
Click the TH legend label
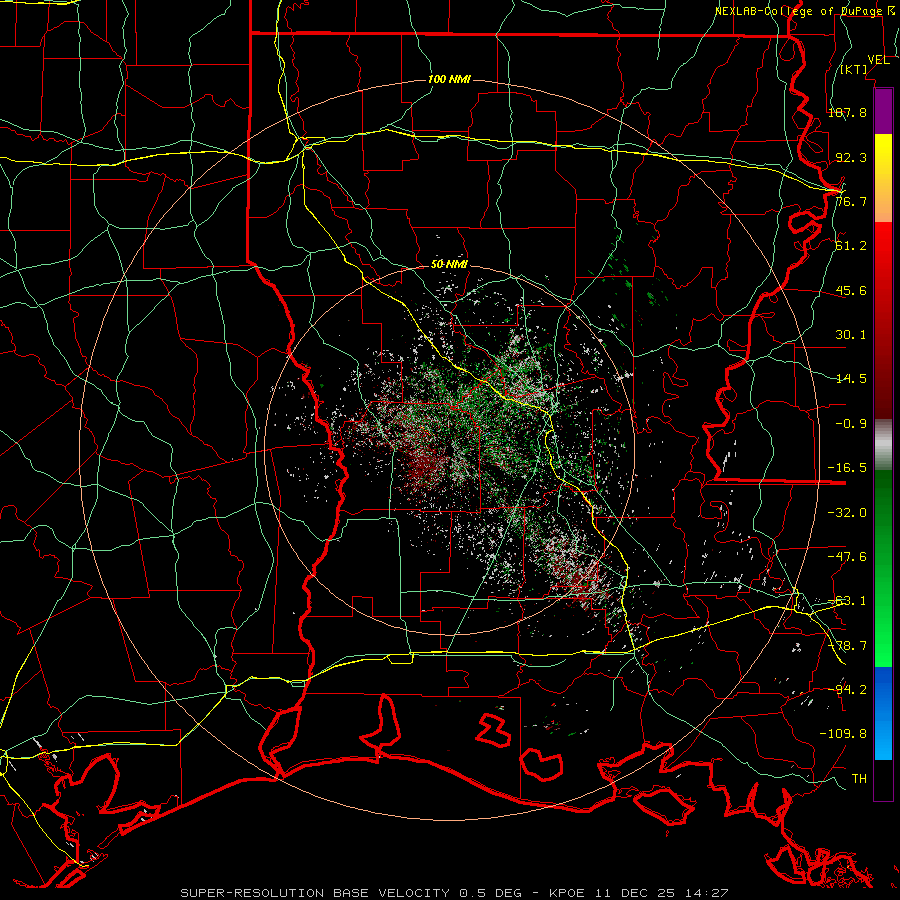(x=859, y=778)
